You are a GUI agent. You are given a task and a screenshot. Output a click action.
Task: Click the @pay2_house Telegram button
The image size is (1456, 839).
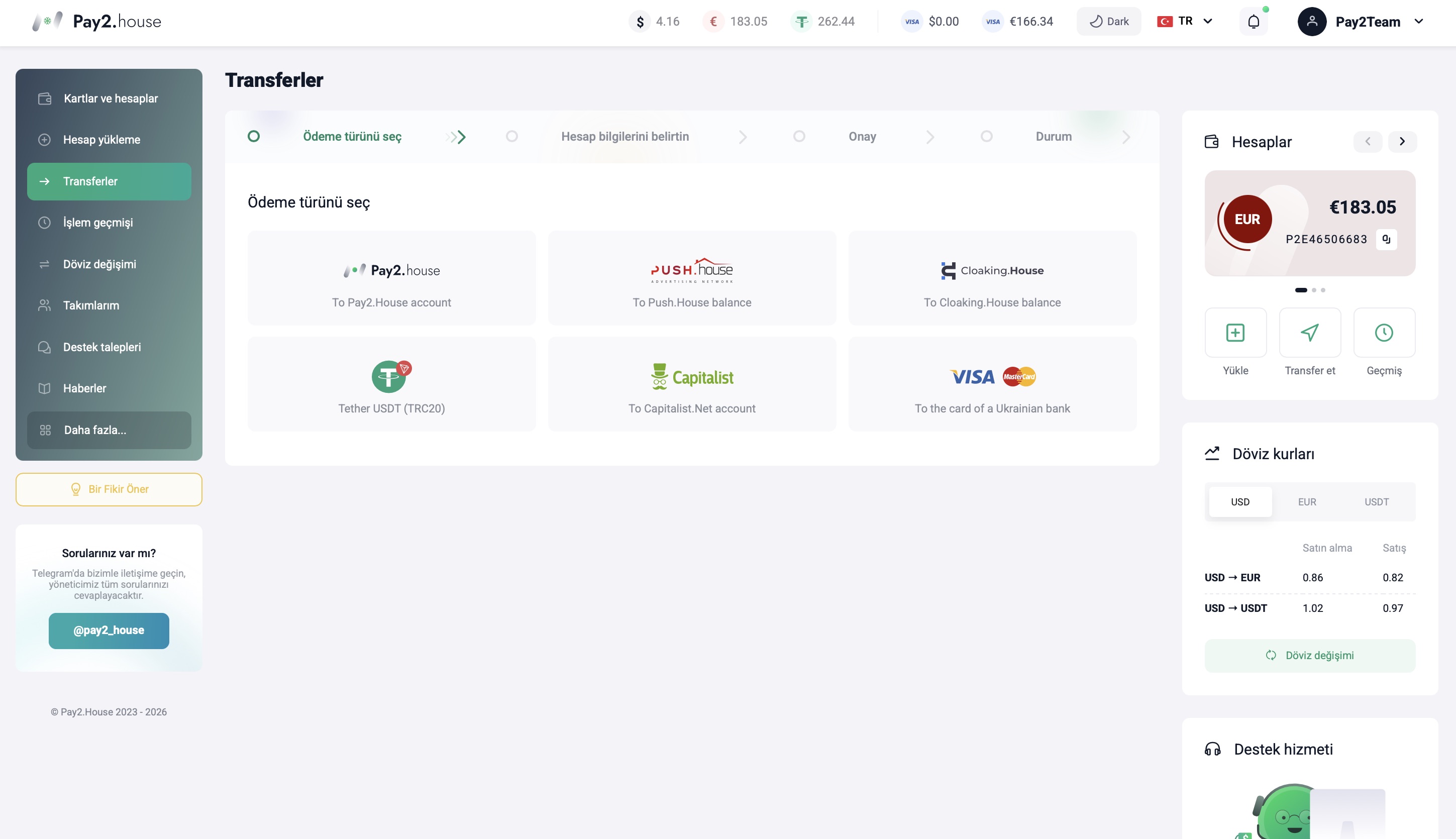pyautogui.click(x=109, y=631)
